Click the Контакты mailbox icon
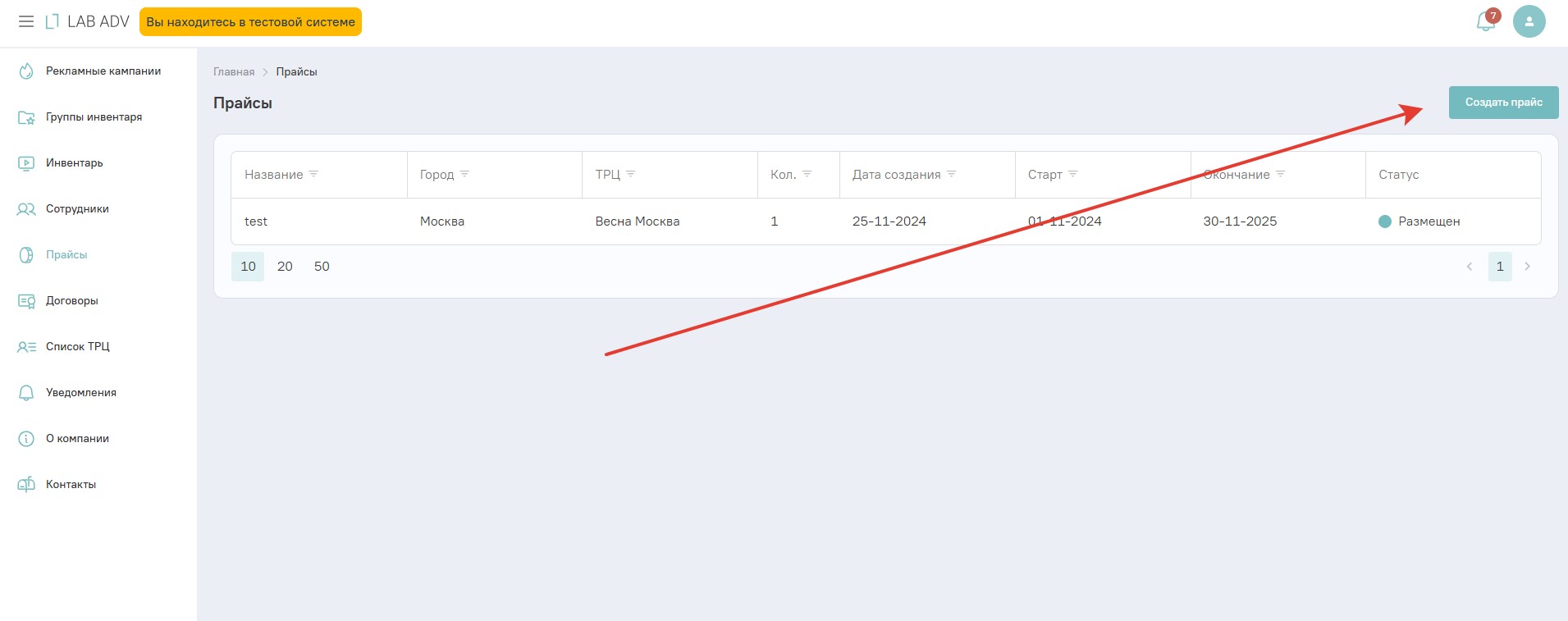Screen dimensions: 1568x621 coord(26,485)
